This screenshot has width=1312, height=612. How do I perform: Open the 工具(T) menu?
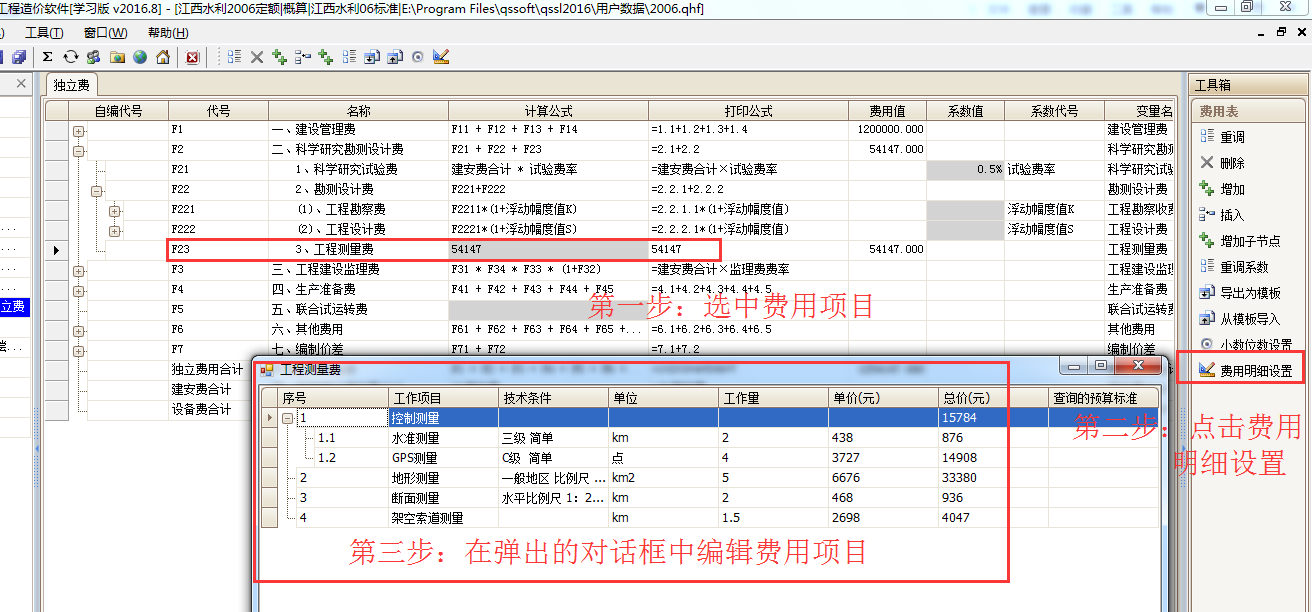(x=43, y=33)
